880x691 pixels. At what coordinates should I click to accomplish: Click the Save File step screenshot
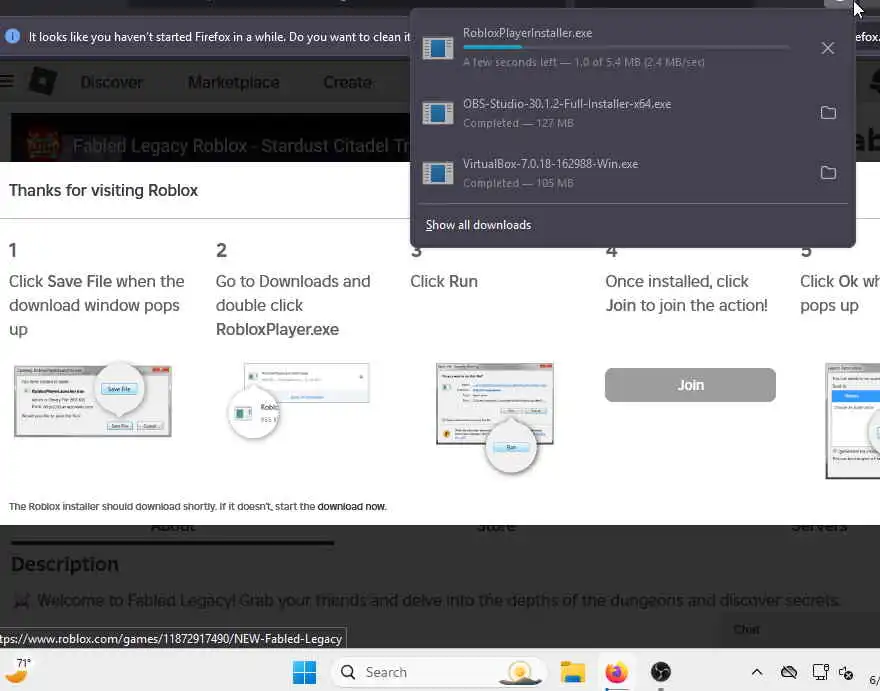click(93, 400)
